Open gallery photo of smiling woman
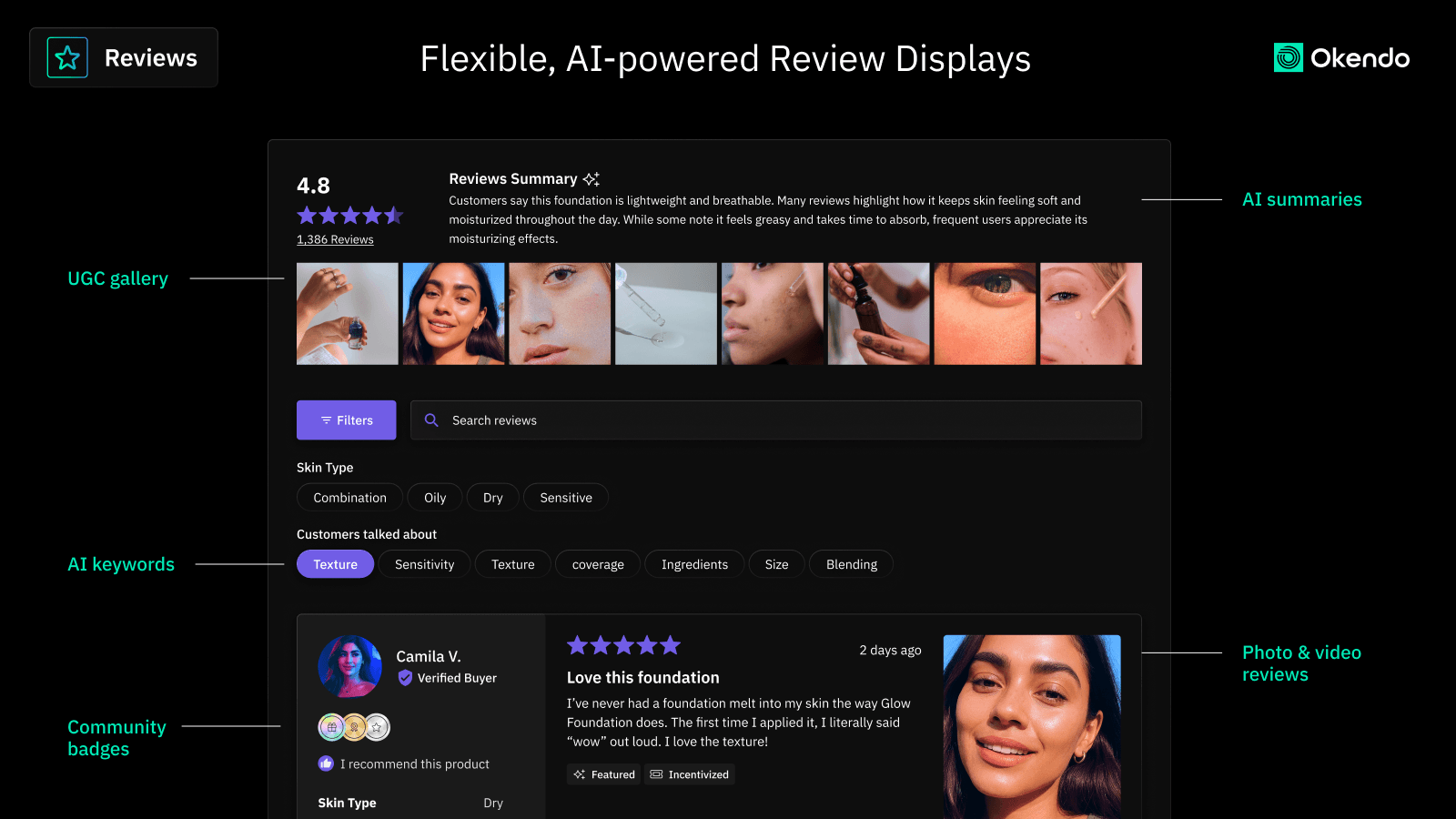This screenshot has height=819, width=1456. pyautogui.click(x=453, y=314)
